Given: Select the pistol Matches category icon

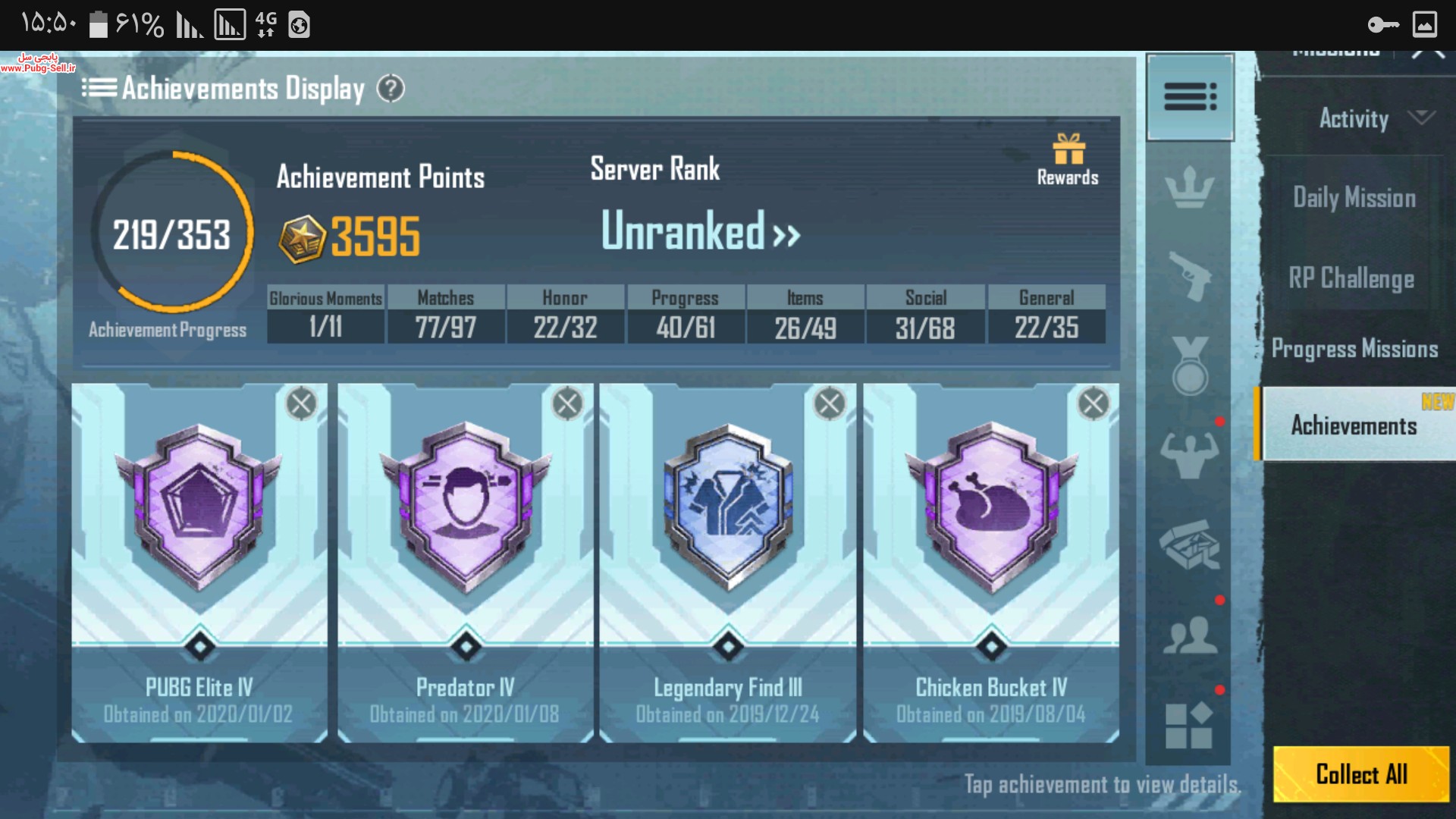Looking at the screenshot, I should (1190, 276).
